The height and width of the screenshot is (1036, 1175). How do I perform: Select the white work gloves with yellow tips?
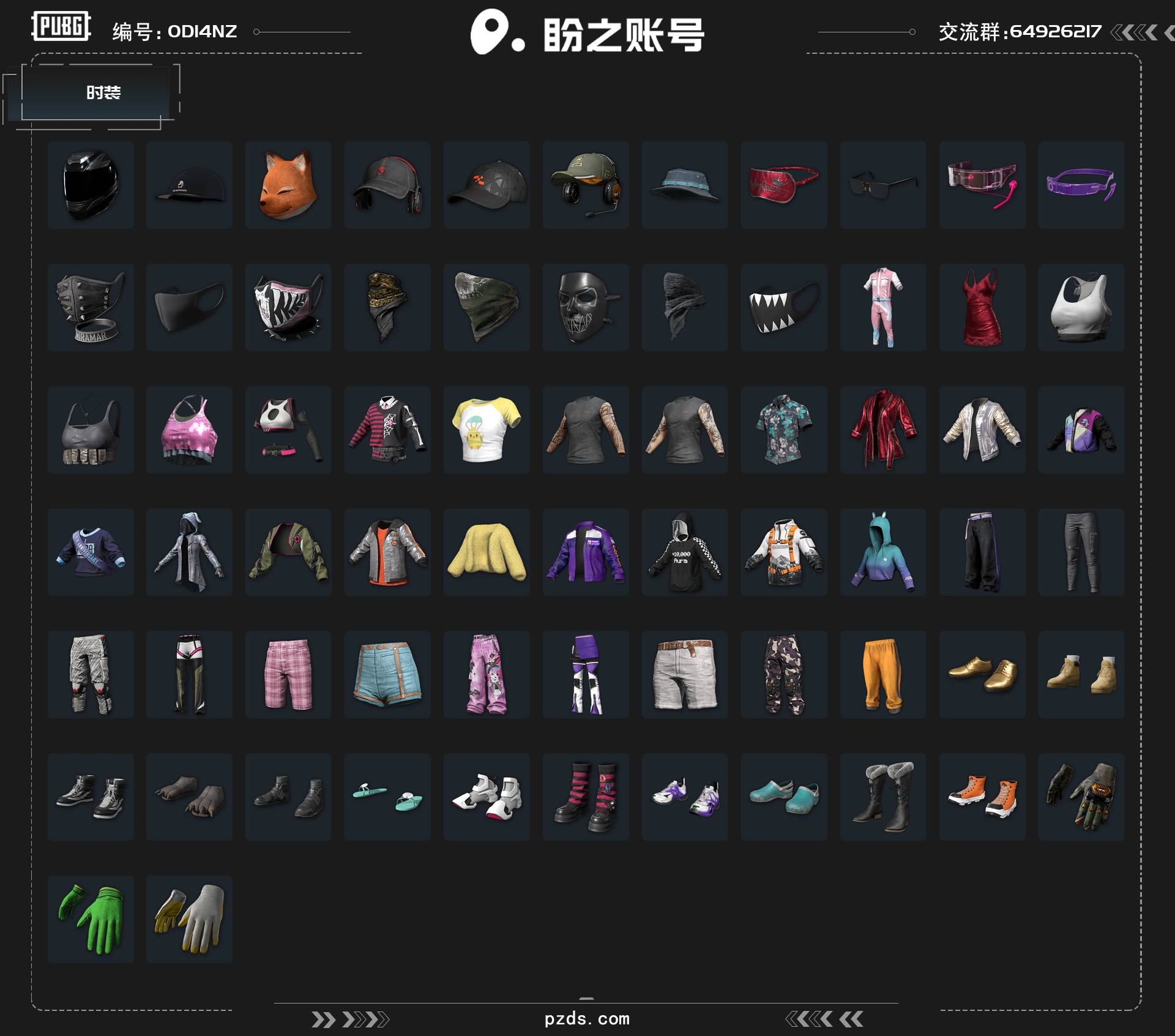coord(189,919)
